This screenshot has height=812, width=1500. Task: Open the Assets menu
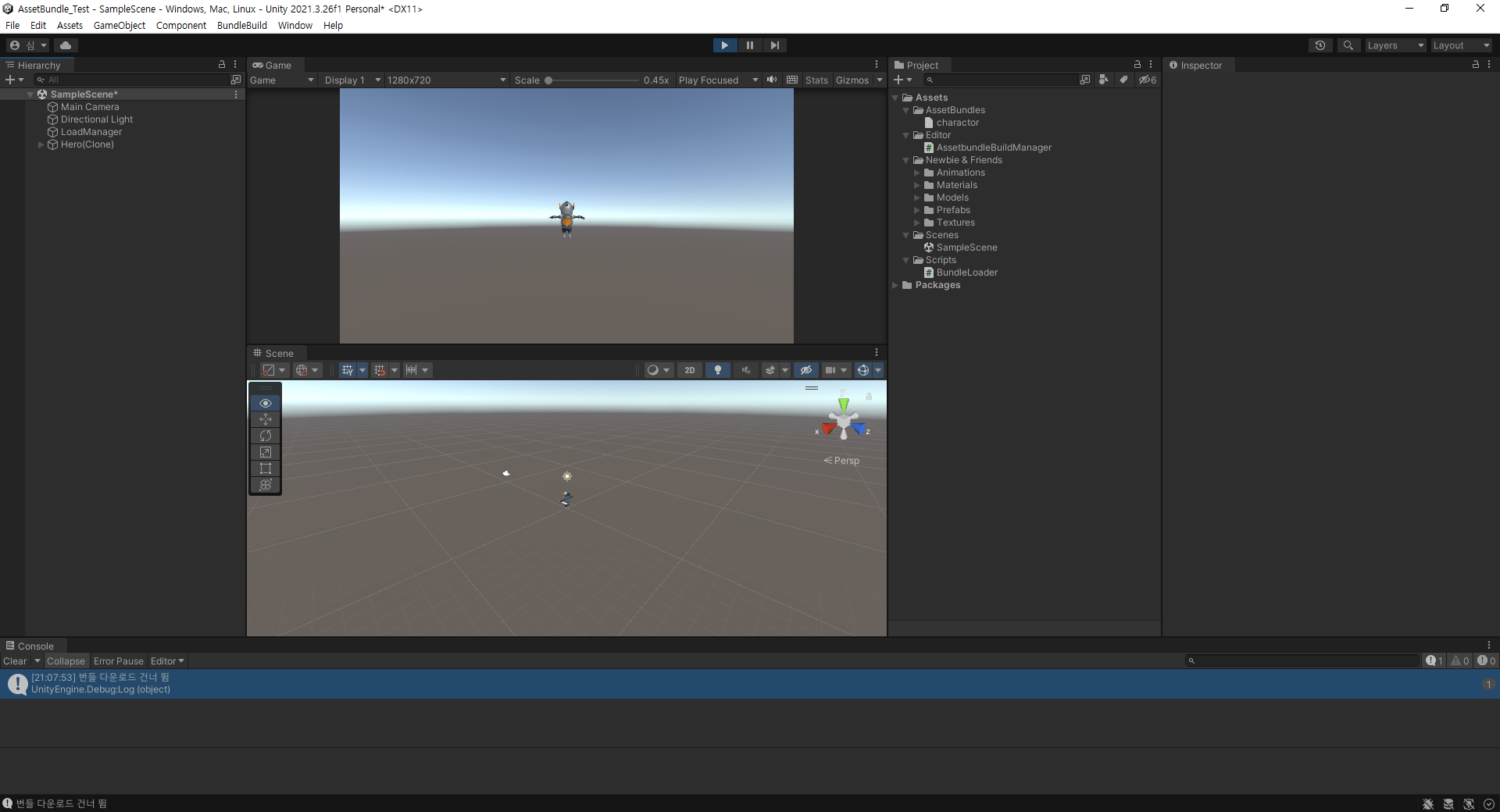[70, 26]
